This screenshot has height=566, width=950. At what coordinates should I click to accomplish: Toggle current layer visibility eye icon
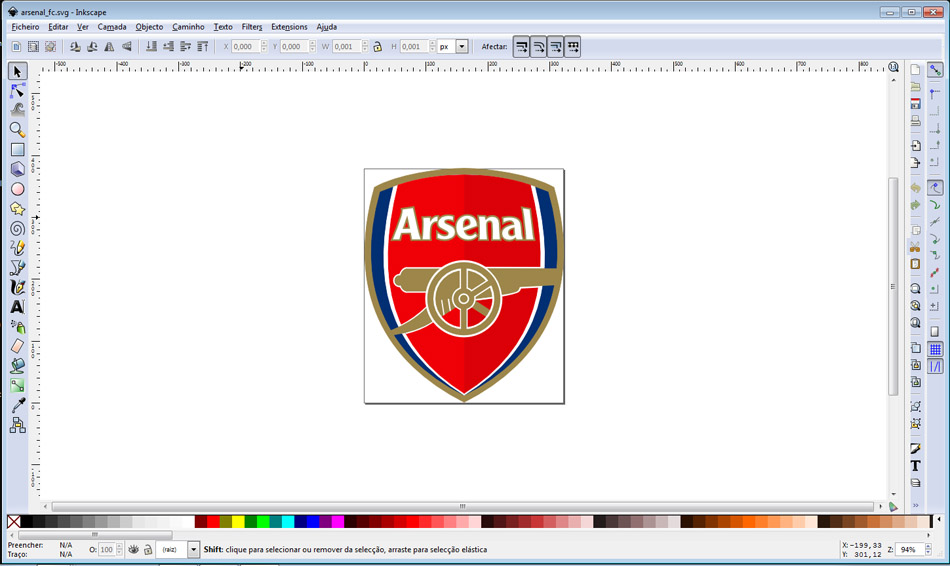point(133,550)
